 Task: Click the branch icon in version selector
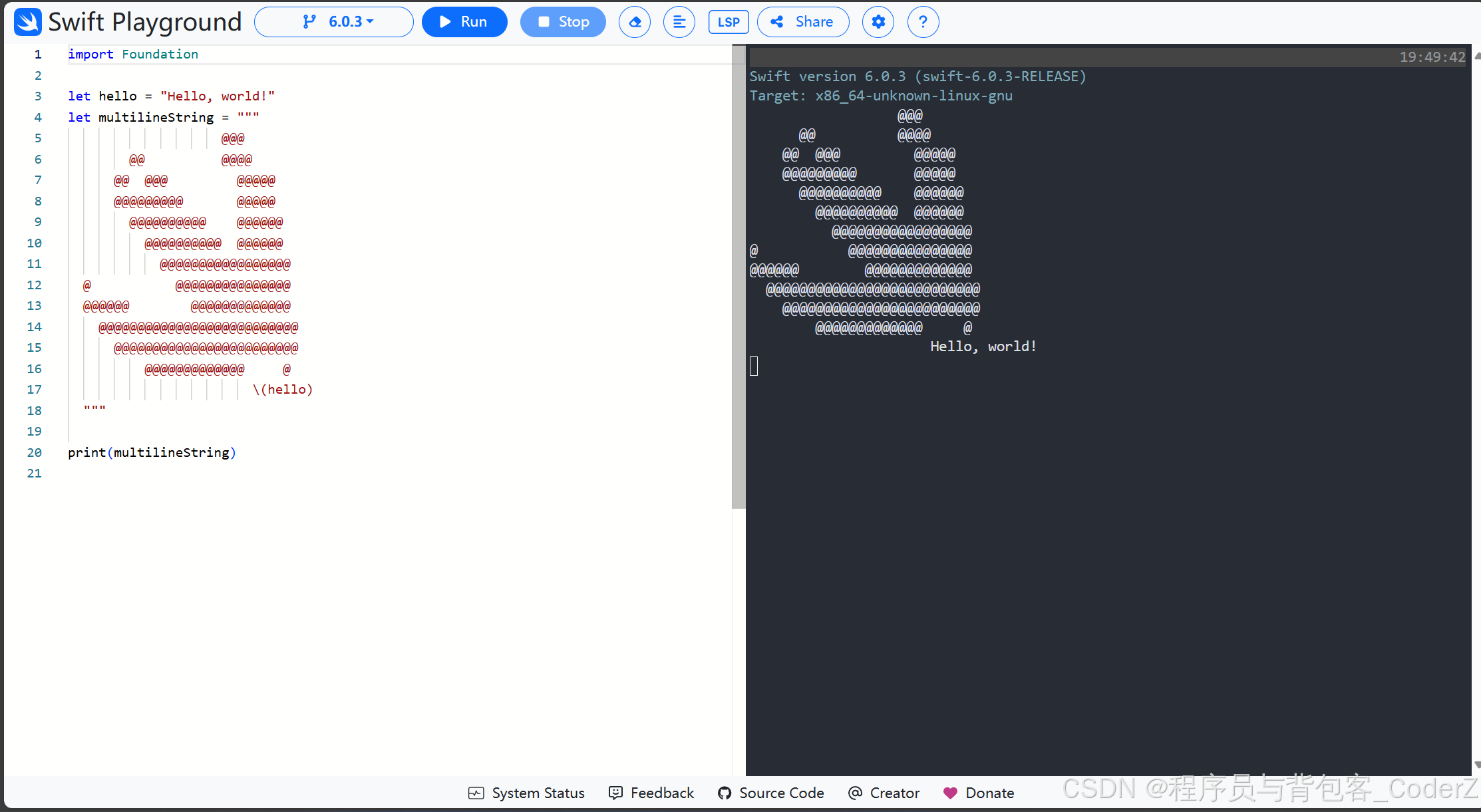309,22
